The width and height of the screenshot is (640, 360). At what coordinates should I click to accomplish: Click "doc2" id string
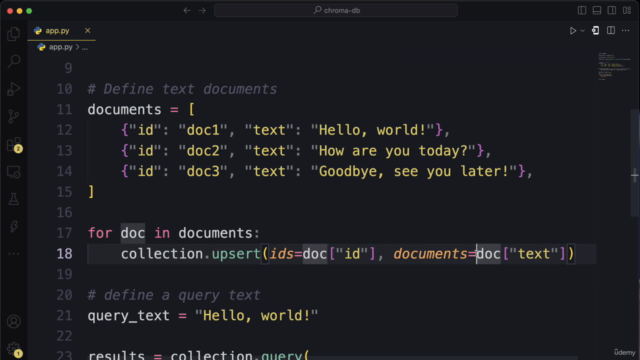[203, 151]
